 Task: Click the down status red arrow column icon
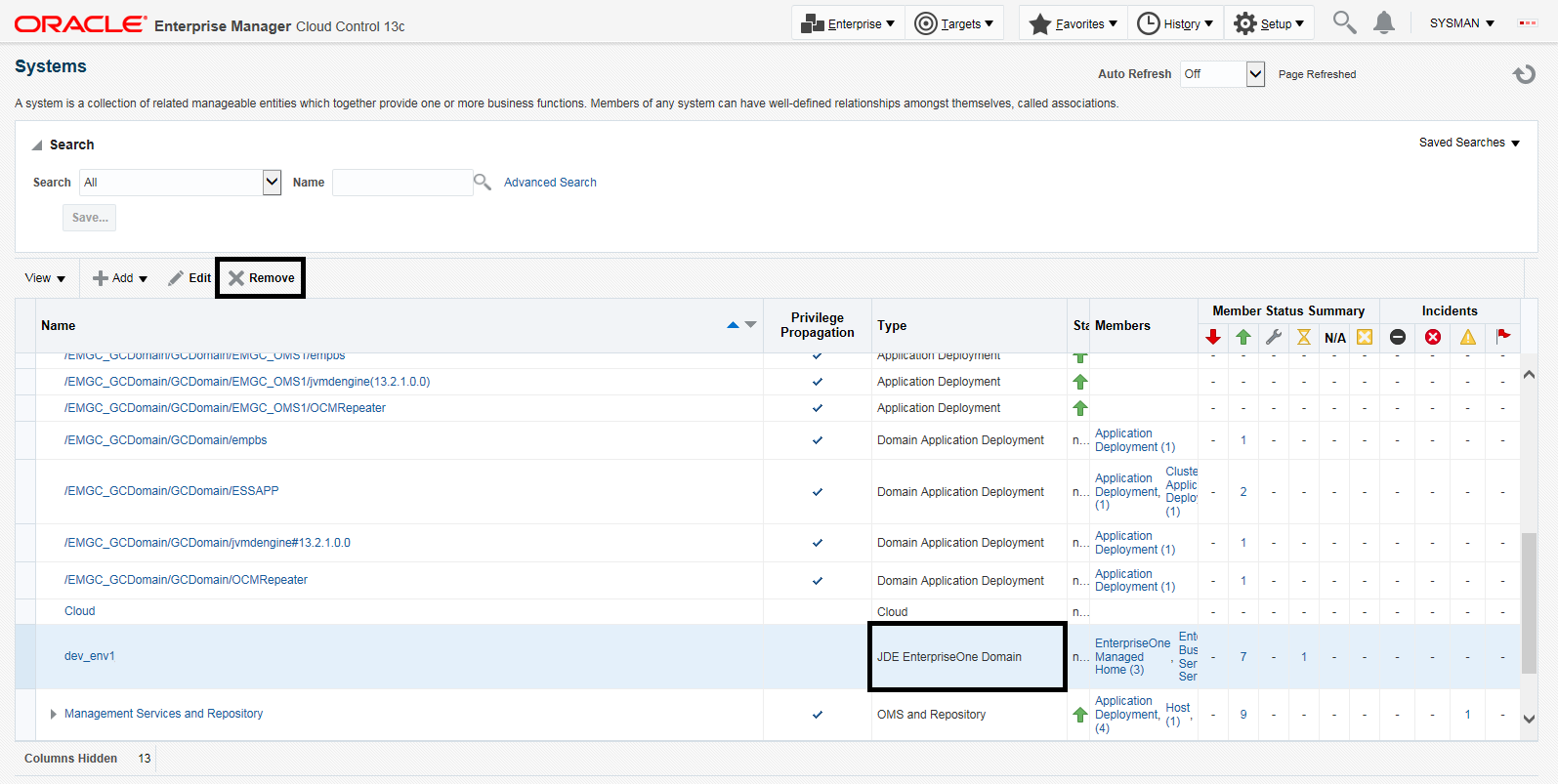[1213, 337]
